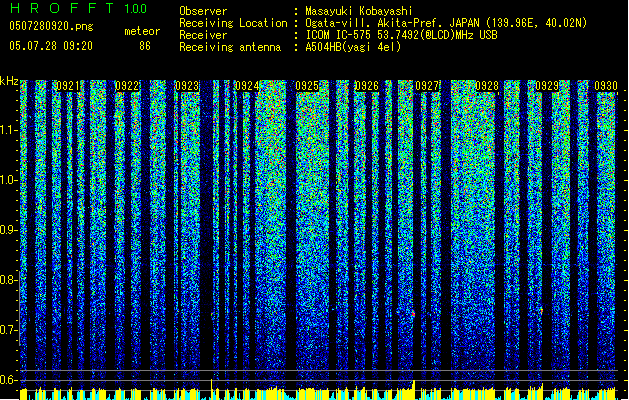
Task: Click the 0.7 kHz axis label
Action: click(9, 330)
